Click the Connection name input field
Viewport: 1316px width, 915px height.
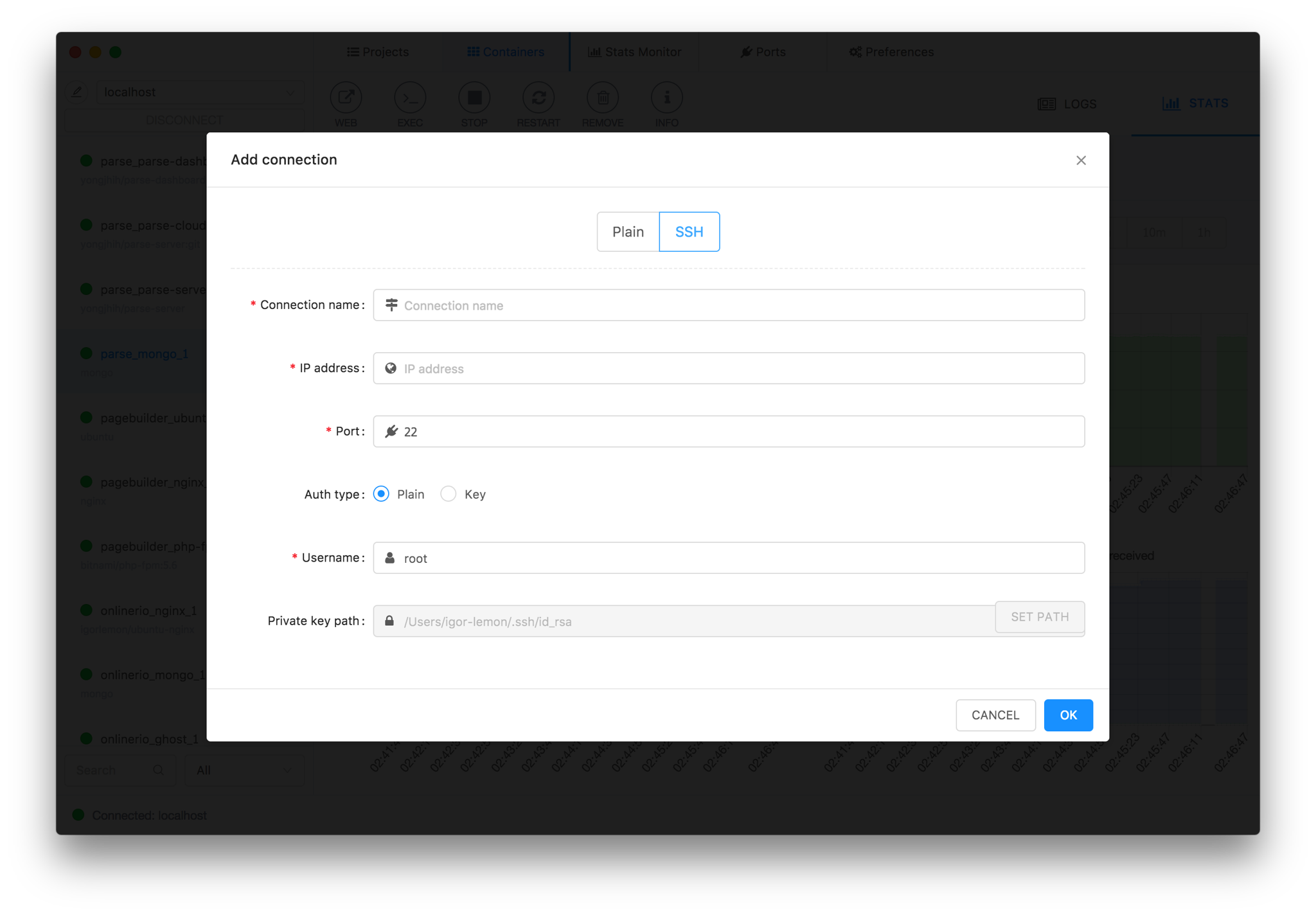(729, 305)
